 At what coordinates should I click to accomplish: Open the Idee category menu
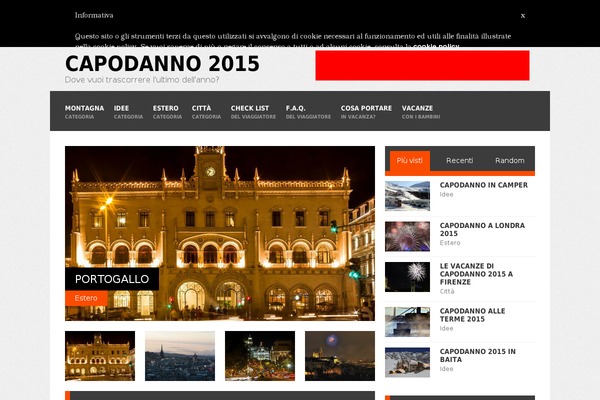[128, 112]
